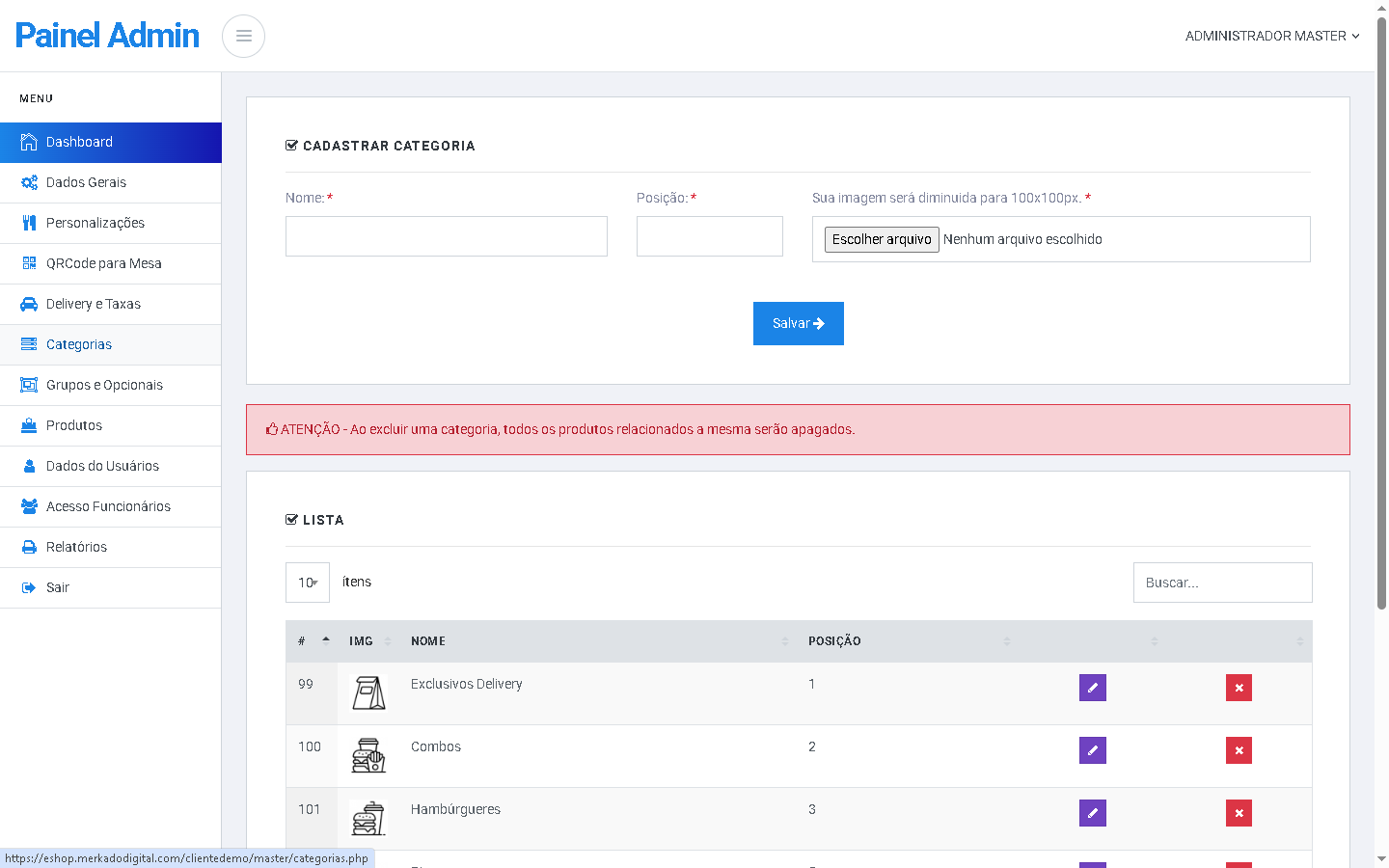This screenshot has height=868, width=1389.
Task: Click the page vertical scrollbar
Action: click(x=1381, y=318)
